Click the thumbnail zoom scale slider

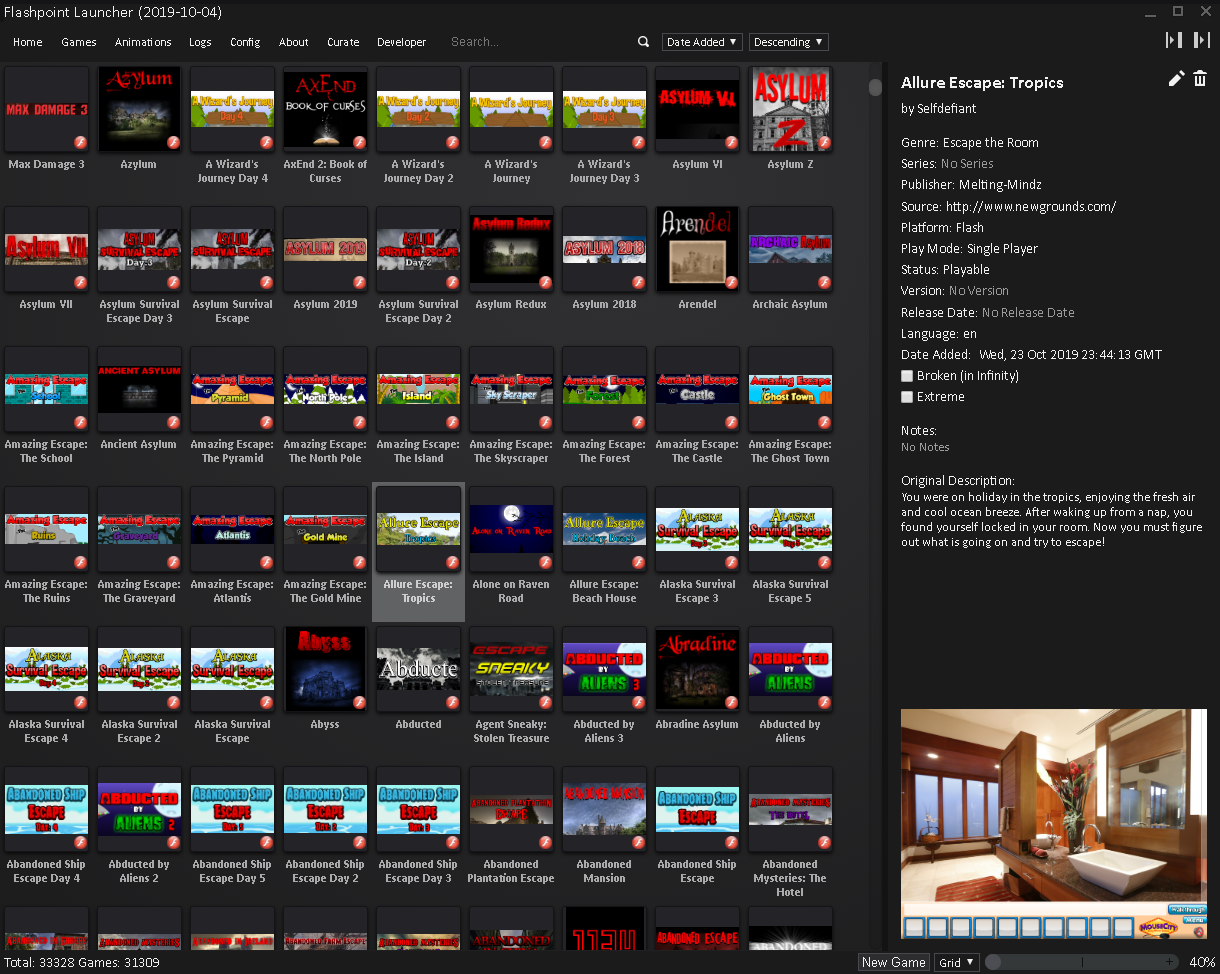click(x=1082, y=962)
